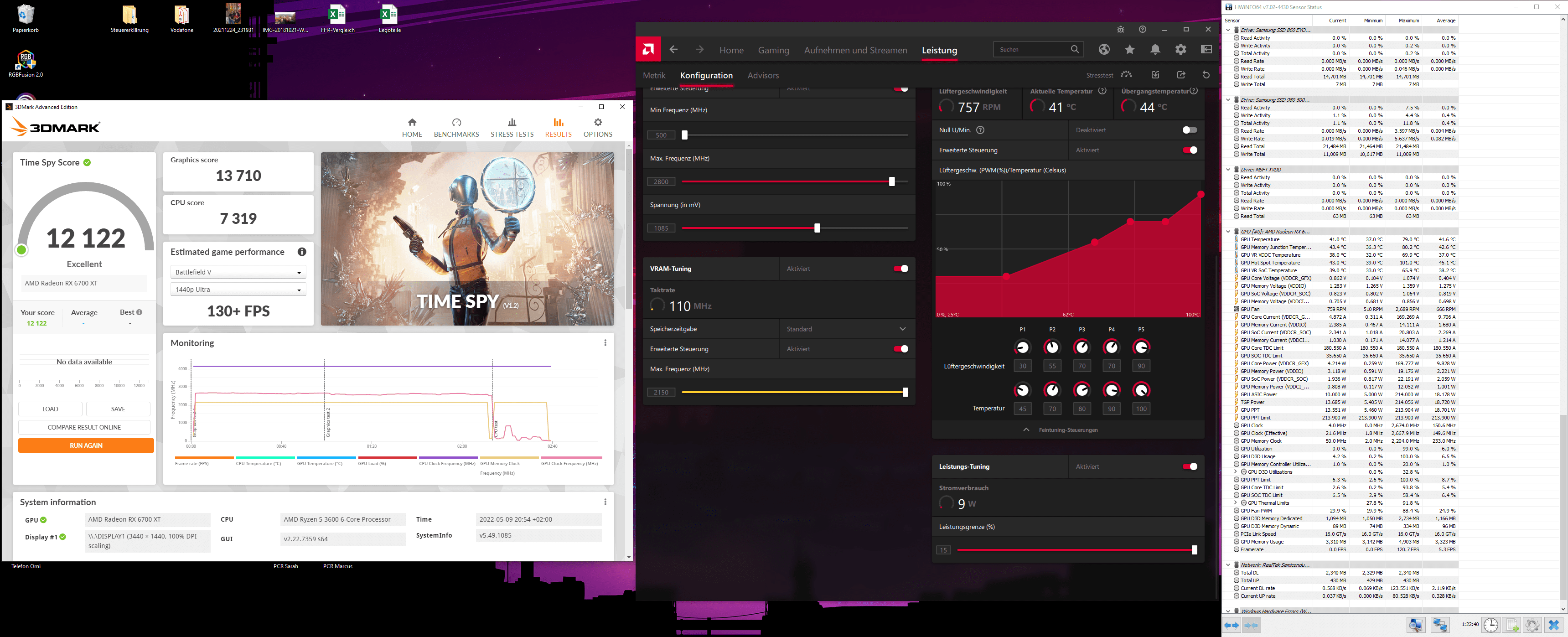Toggle VRAM-Tuning Aktiviert switch
Image resolution: width=1568 pixels, height=637 pixels.
point(900,269)
